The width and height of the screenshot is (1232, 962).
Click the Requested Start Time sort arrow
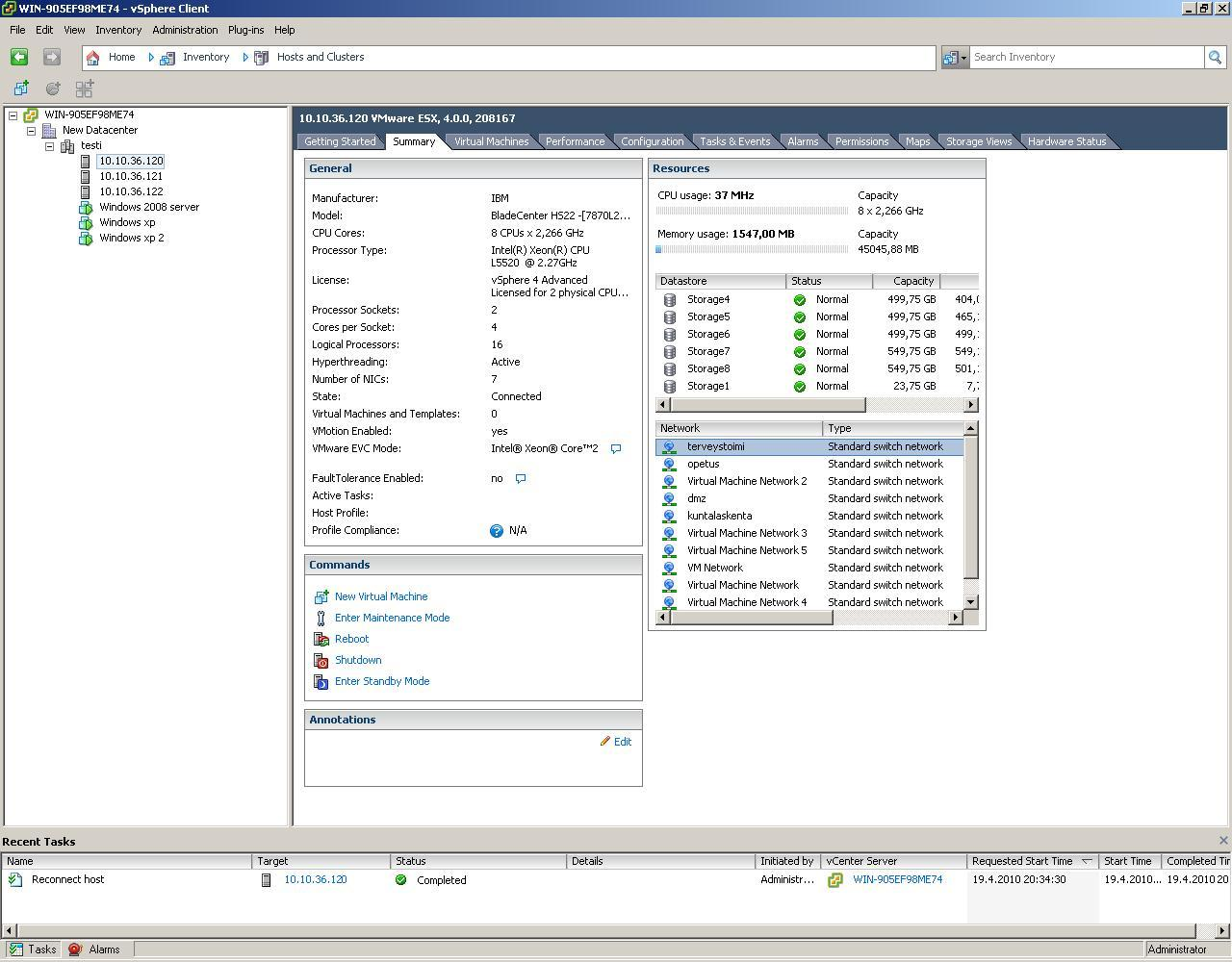coord(1087,862)
